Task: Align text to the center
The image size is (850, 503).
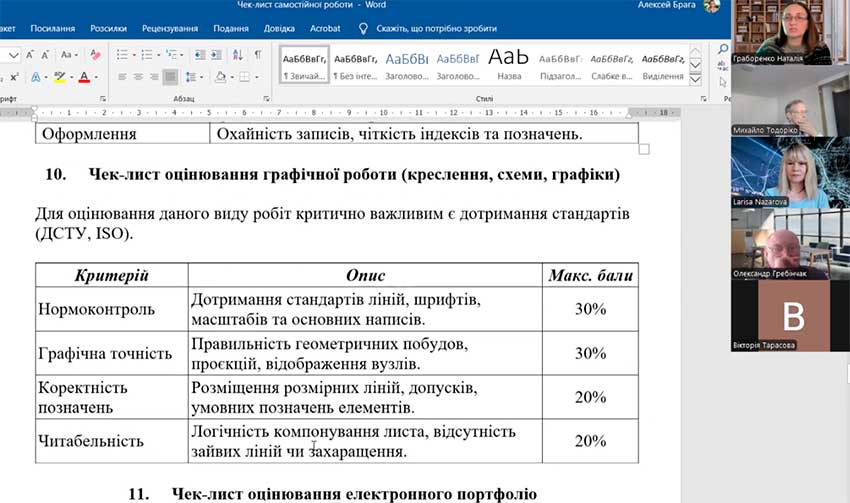Action: [139, 77]
